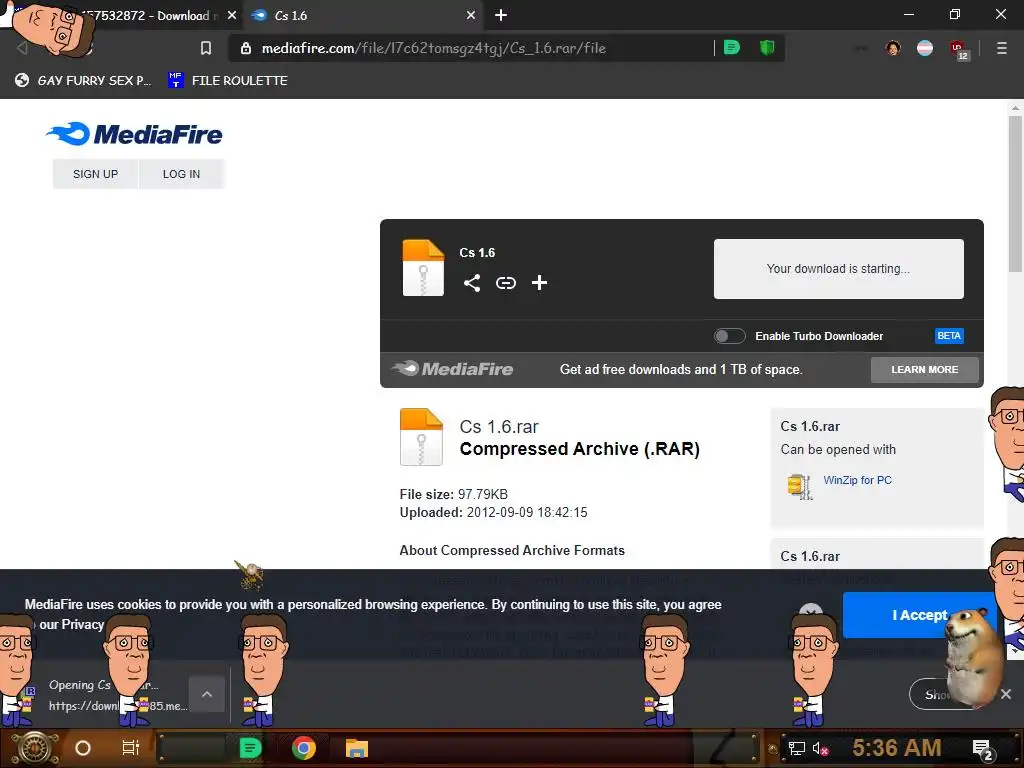The image size is (1024, 768).
Task: Open the GAY FURRY SEX P... bookmark
Action: click(83, 80)
